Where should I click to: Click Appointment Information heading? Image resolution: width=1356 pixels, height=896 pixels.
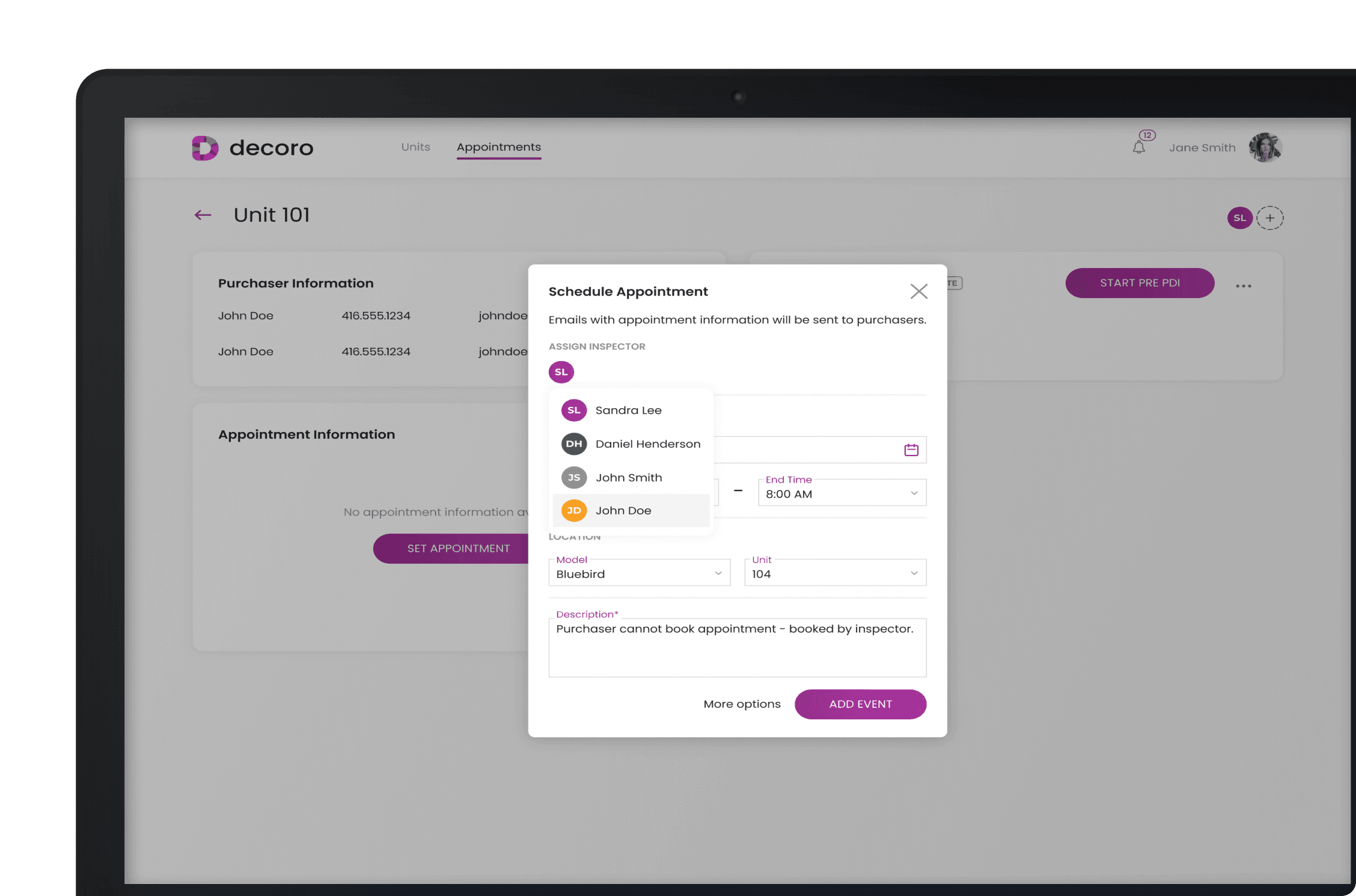pyautogui.click(x=307, y=434)
